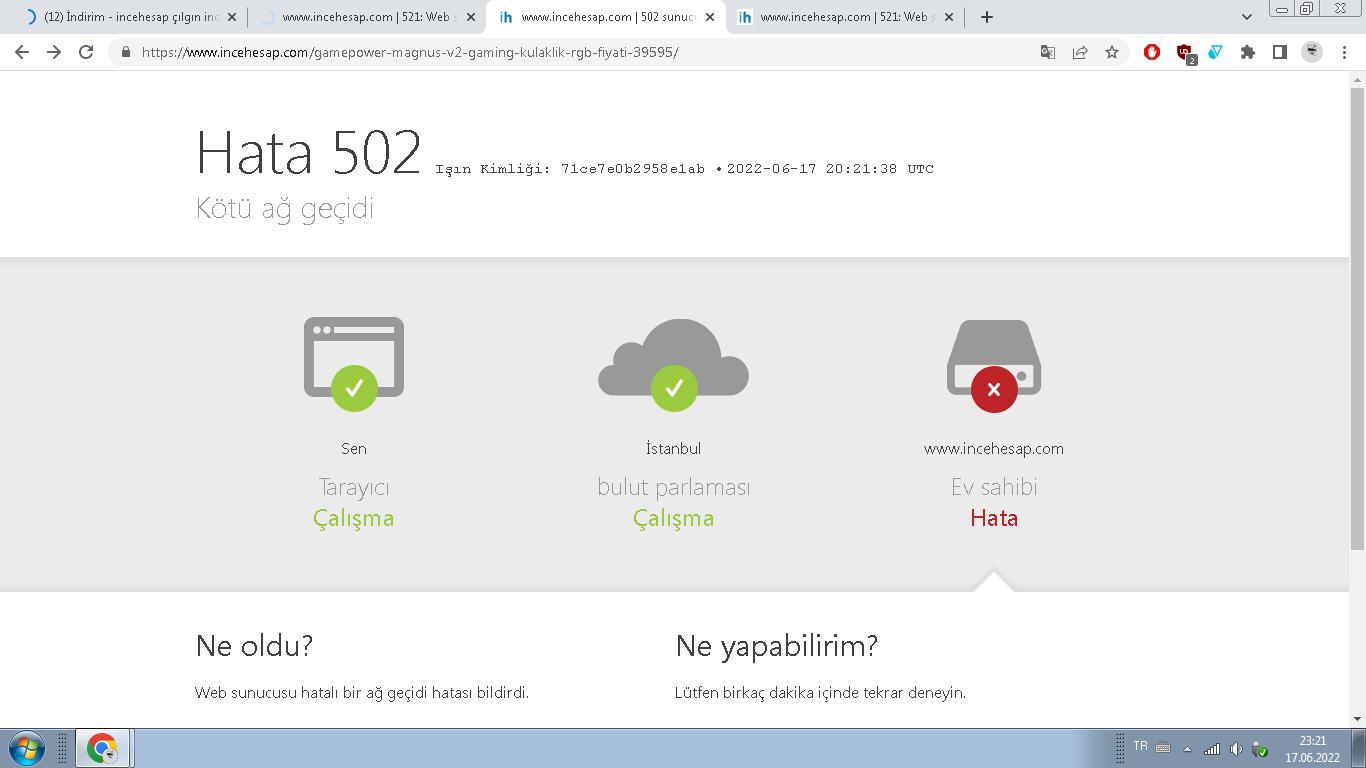This screenshot has width=1366, height=768.
Task: Open the Chrome profile avatar
Action: click(x=1312, y=52)
